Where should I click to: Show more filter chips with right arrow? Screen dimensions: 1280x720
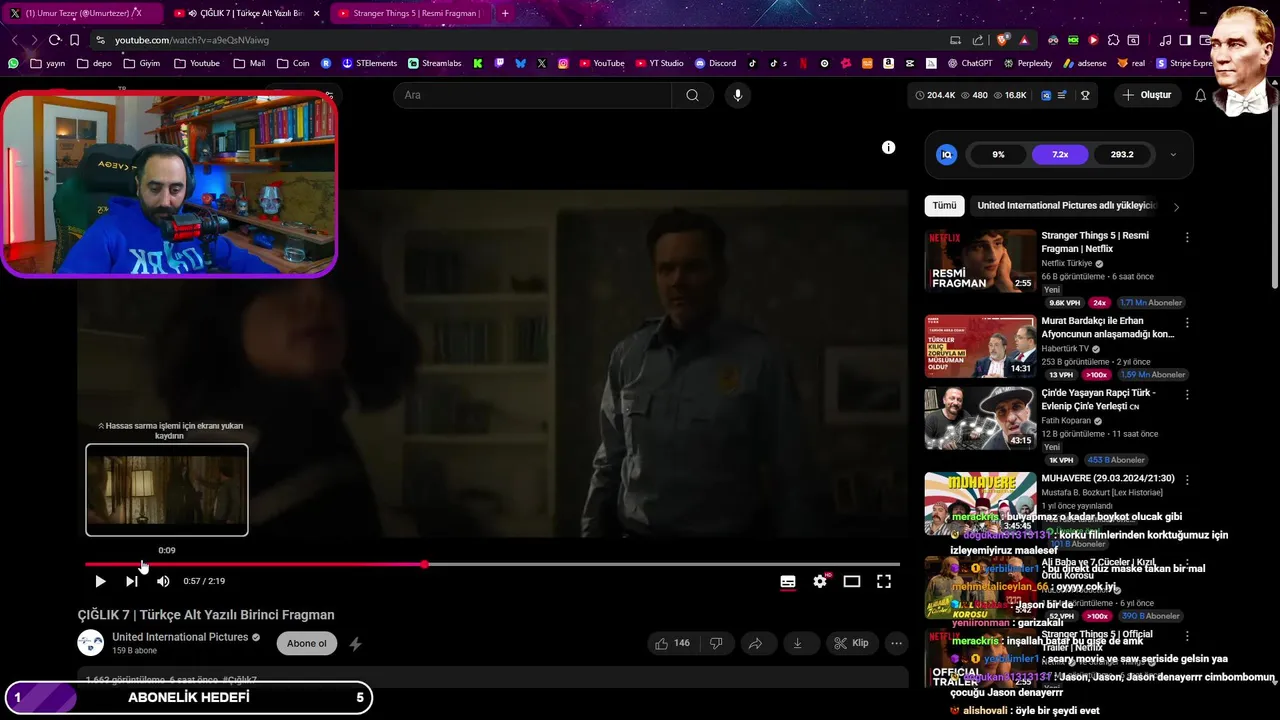1176,207
